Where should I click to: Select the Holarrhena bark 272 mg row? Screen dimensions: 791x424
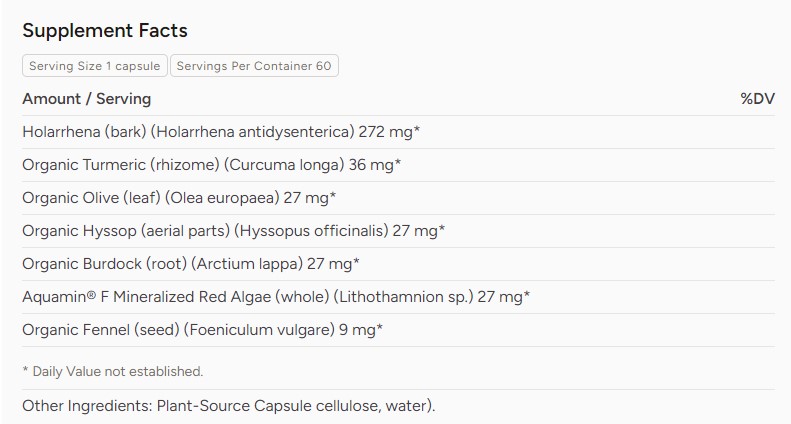pos(399,132)
